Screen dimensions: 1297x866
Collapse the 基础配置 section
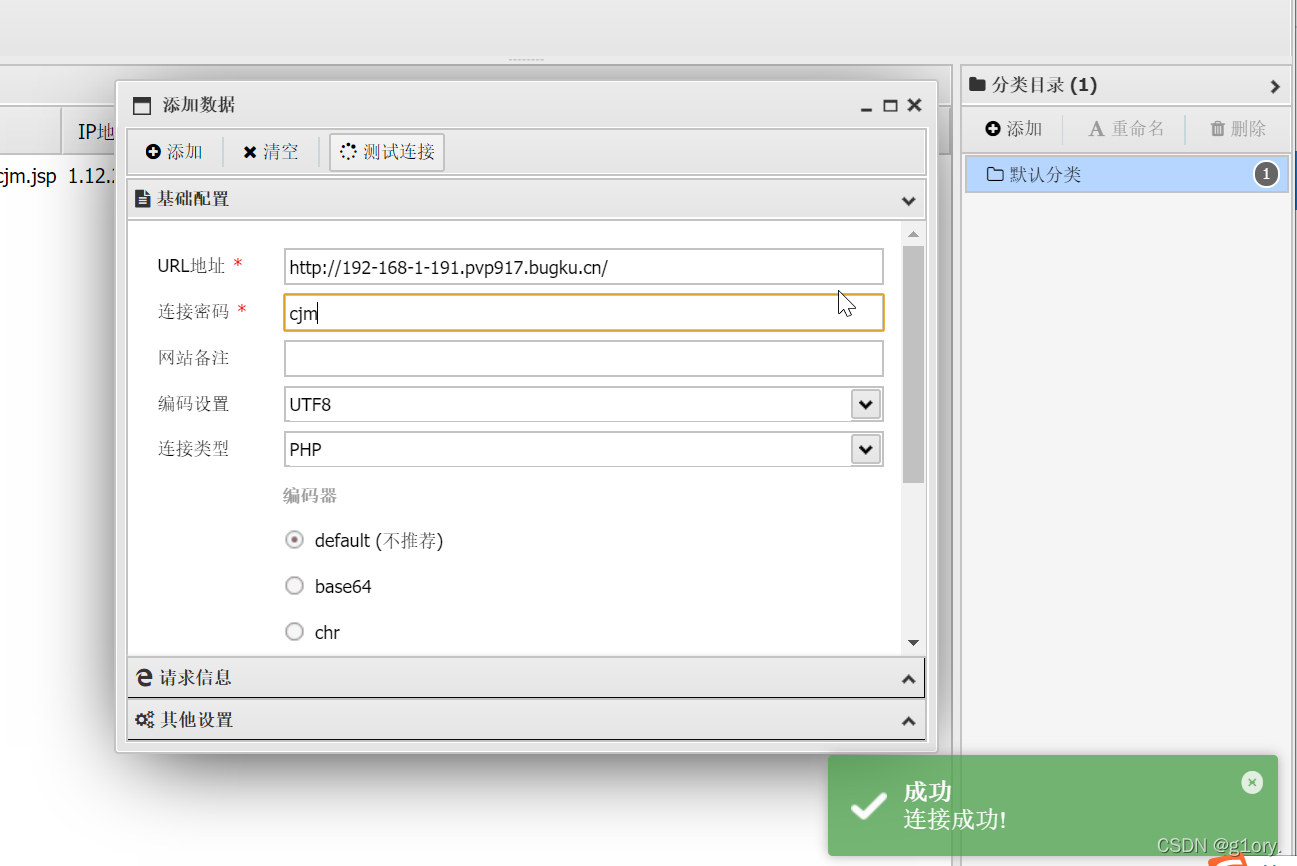908,200
